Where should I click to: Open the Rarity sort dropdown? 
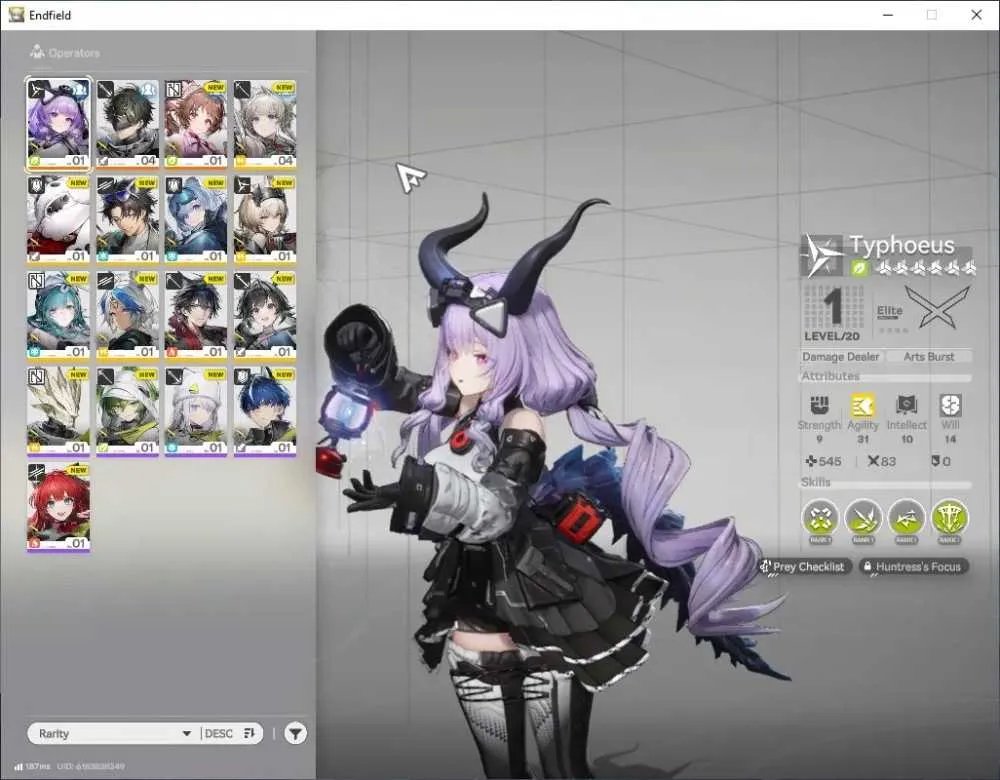click(114, 733)
